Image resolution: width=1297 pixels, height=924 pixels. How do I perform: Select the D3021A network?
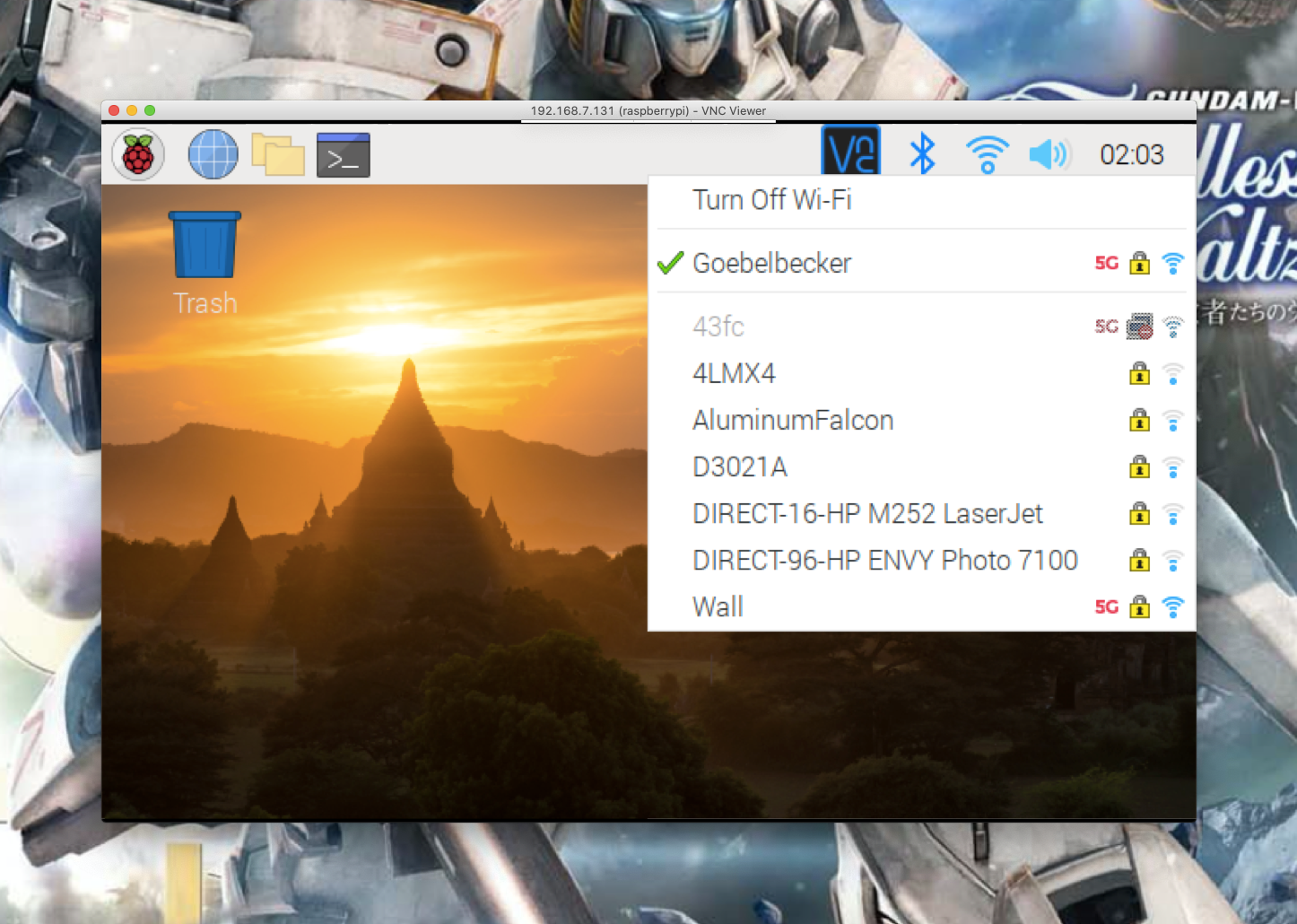pos(922,466)
